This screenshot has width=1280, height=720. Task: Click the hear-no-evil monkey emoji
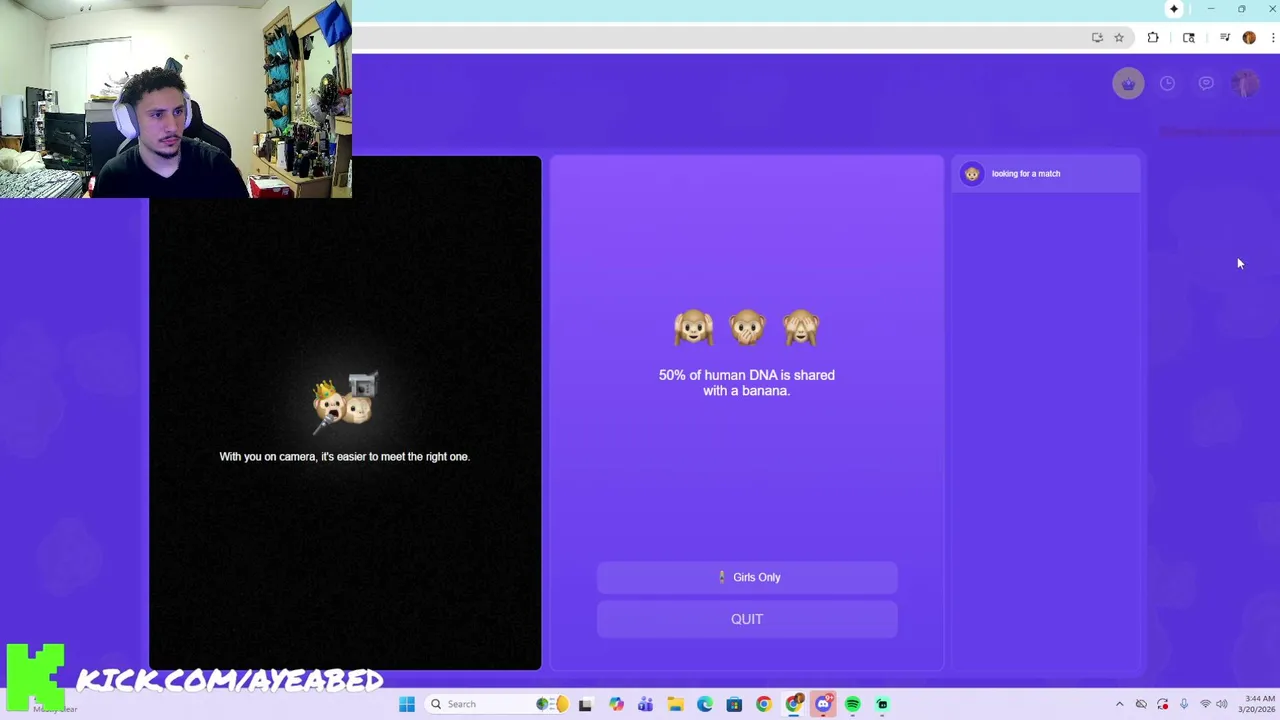tap(693, 328)
